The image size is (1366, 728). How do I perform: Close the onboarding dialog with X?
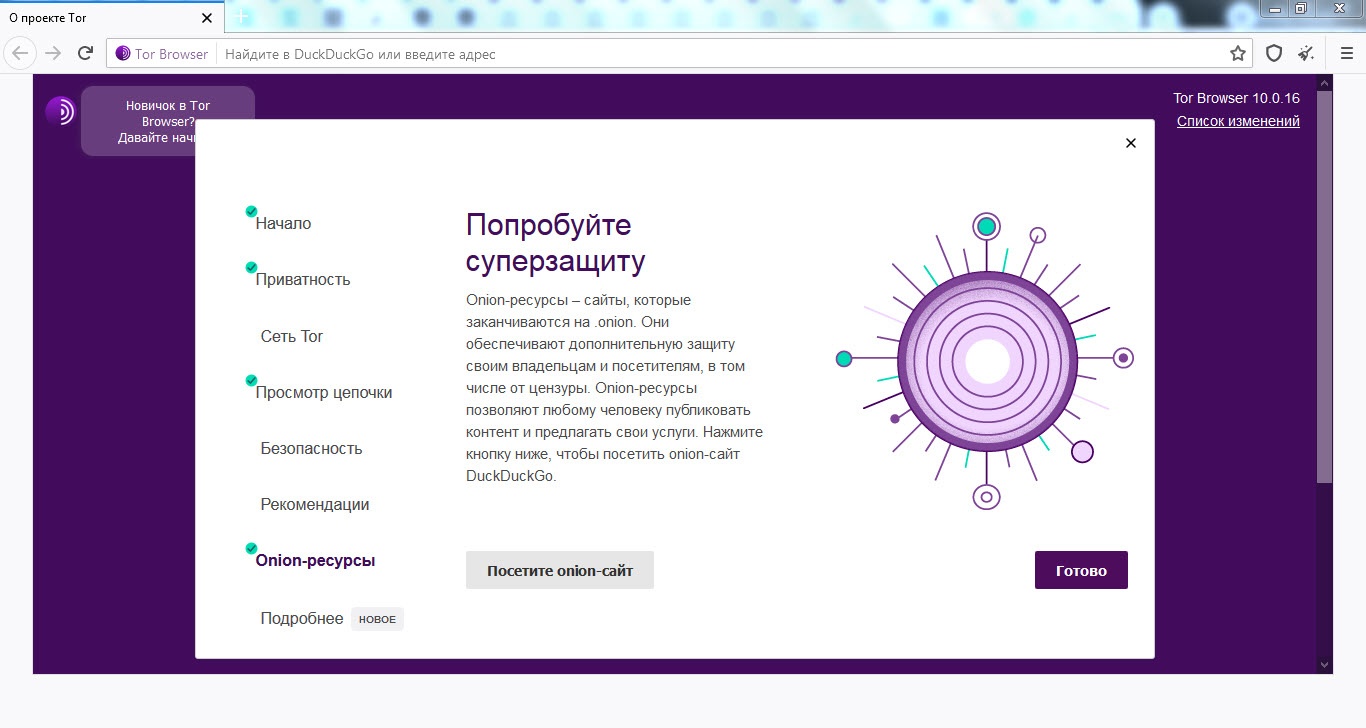click(1131, 143)
